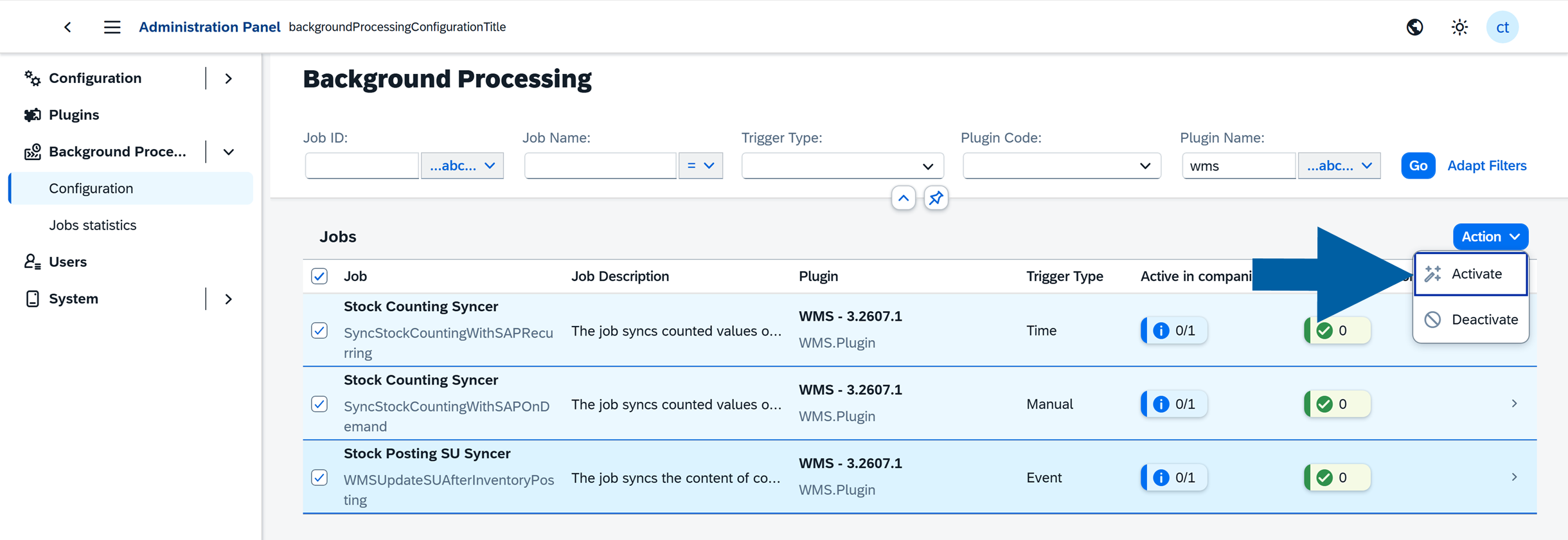Image resolution: width=1568 pixels, height=540 pixels.
Task: Click the 0/1 info badge for WMSUpdateSUAfterInventoryPosting
Action: coord(1174,478)
